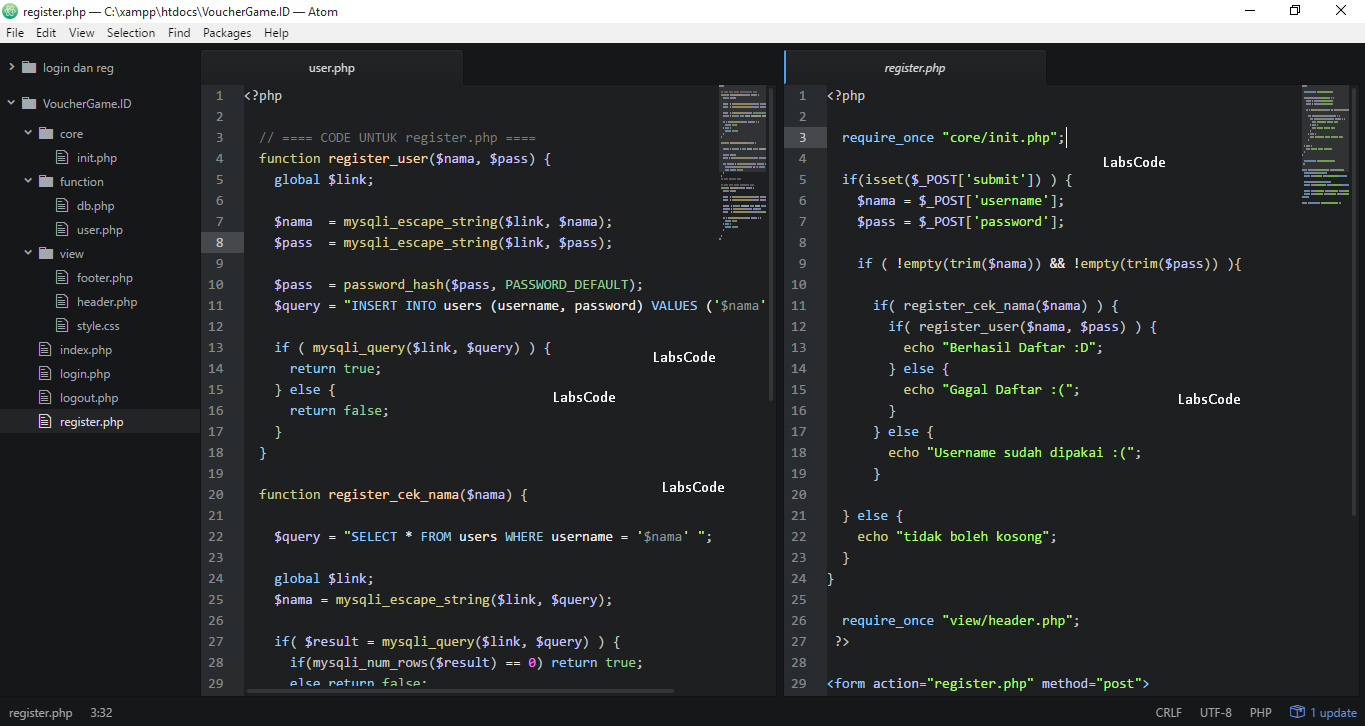The image size is (1365, 726).
Task: Click the Atom logo in the title bar
Action: coord(12,11)
